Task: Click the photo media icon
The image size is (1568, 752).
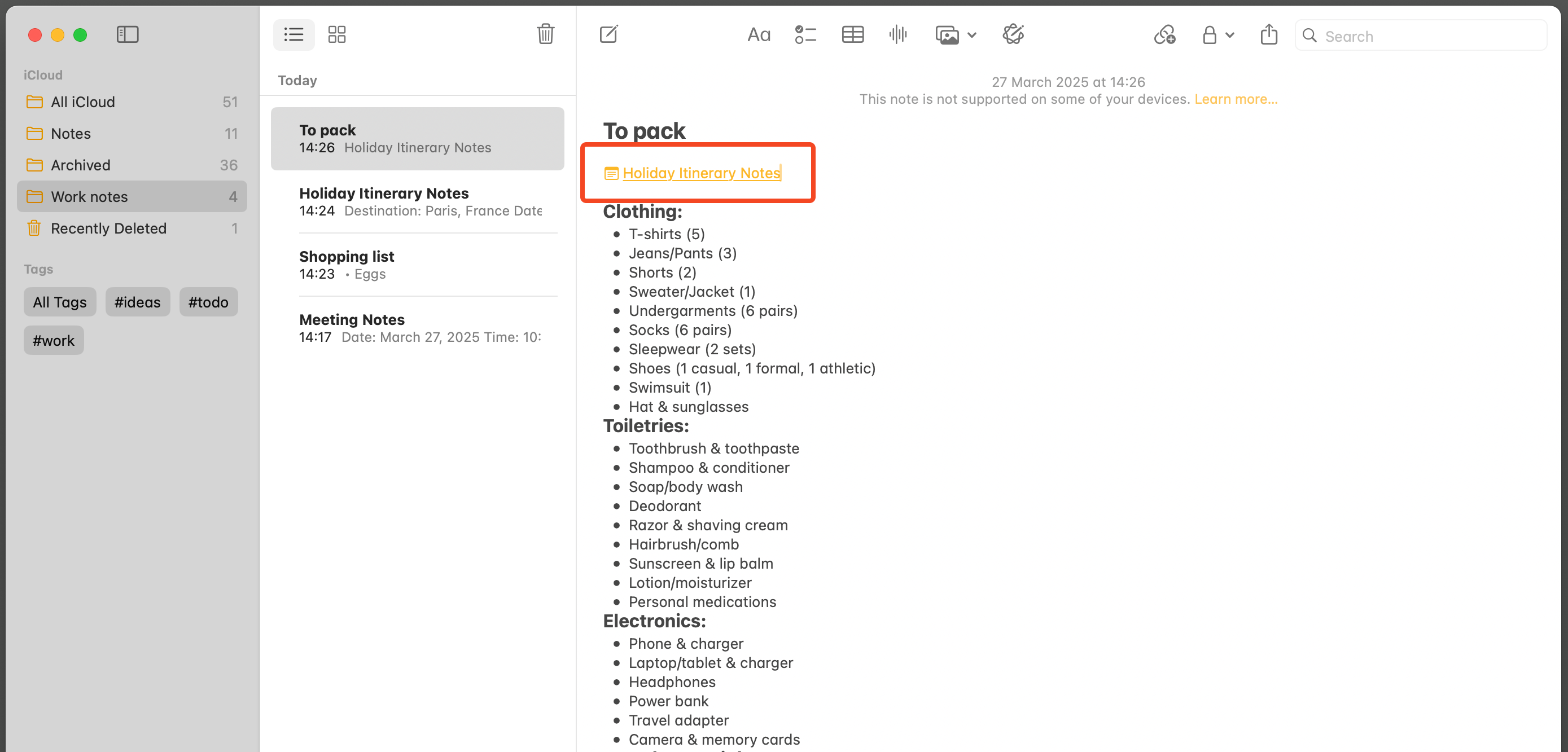Action: point(947,36)
